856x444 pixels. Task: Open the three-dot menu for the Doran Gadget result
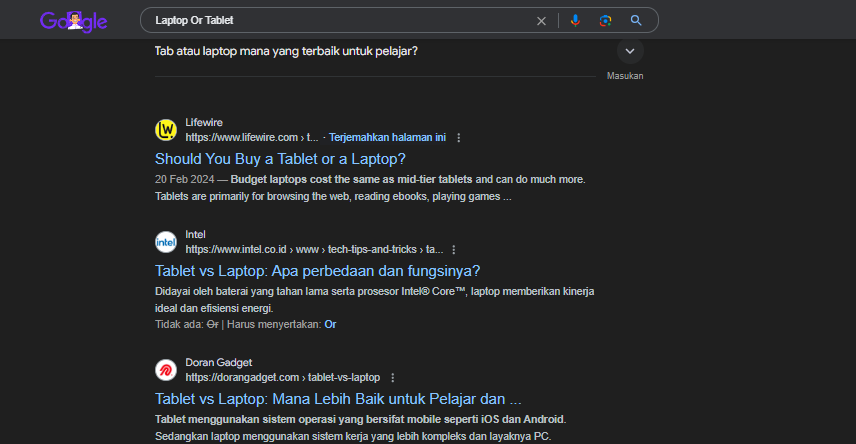pyautogui.click(x=393, y=377)
